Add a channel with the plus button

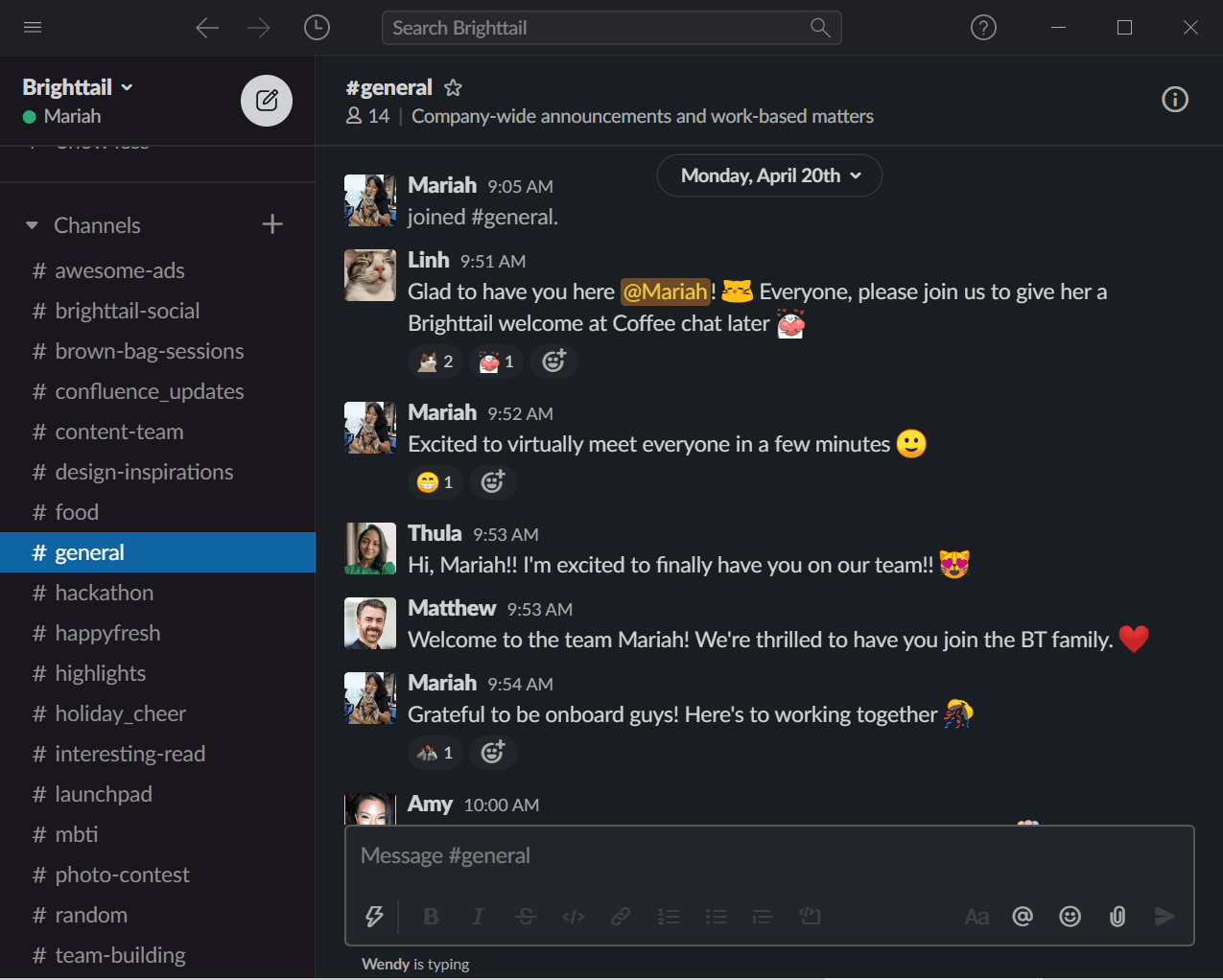(272, 224)
